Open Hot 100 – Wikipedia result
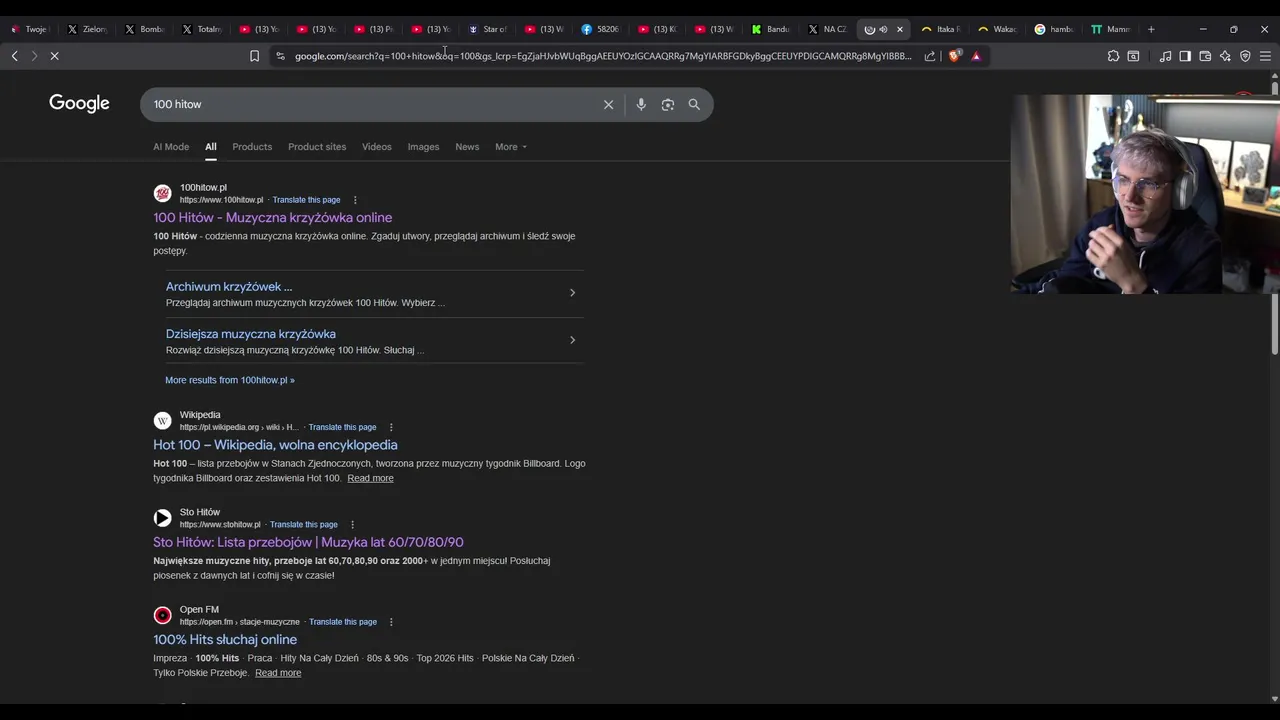The image size is (1280, 720). point(275,445)
